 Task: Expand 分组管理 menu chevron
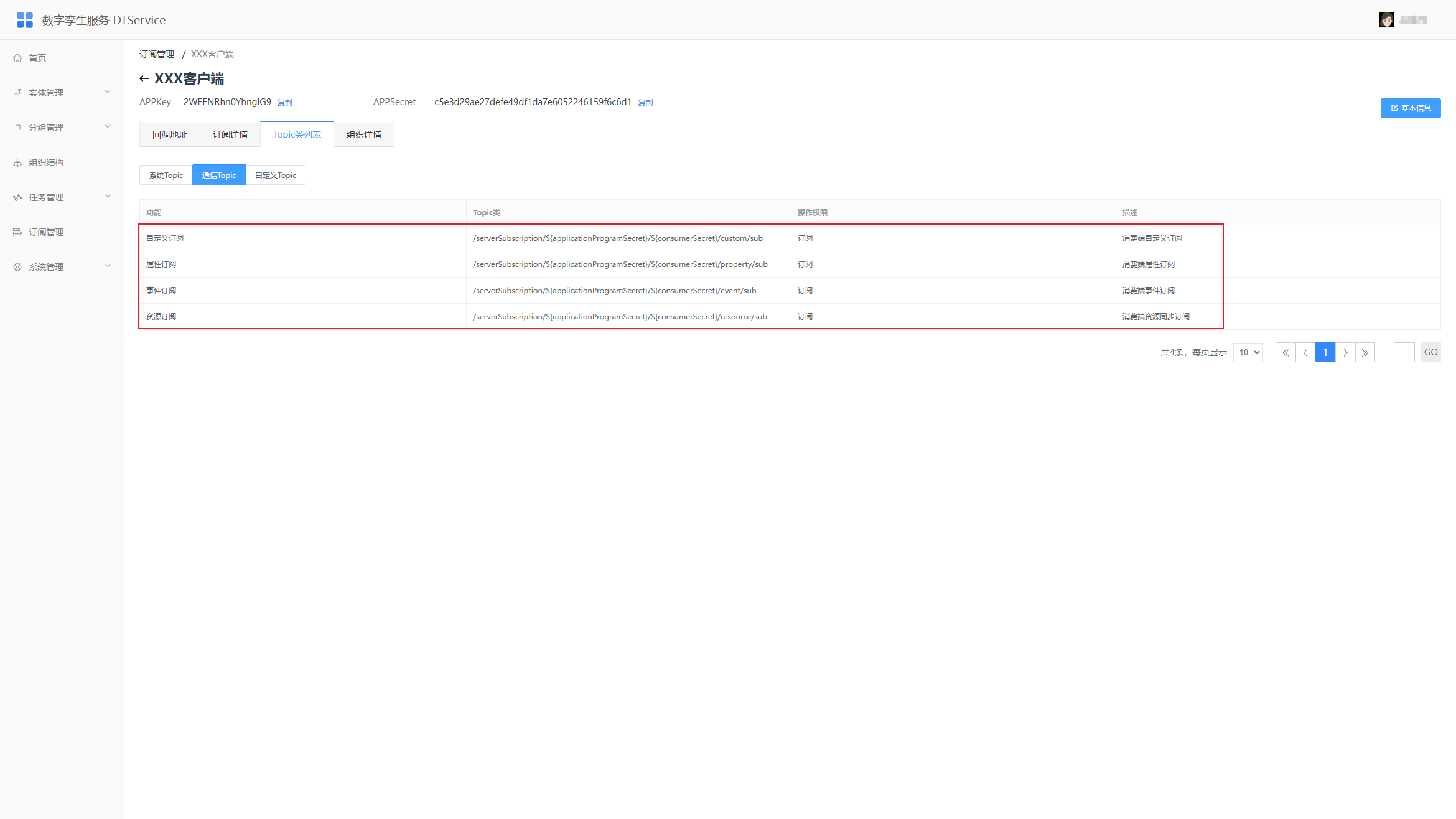point(108,127)
